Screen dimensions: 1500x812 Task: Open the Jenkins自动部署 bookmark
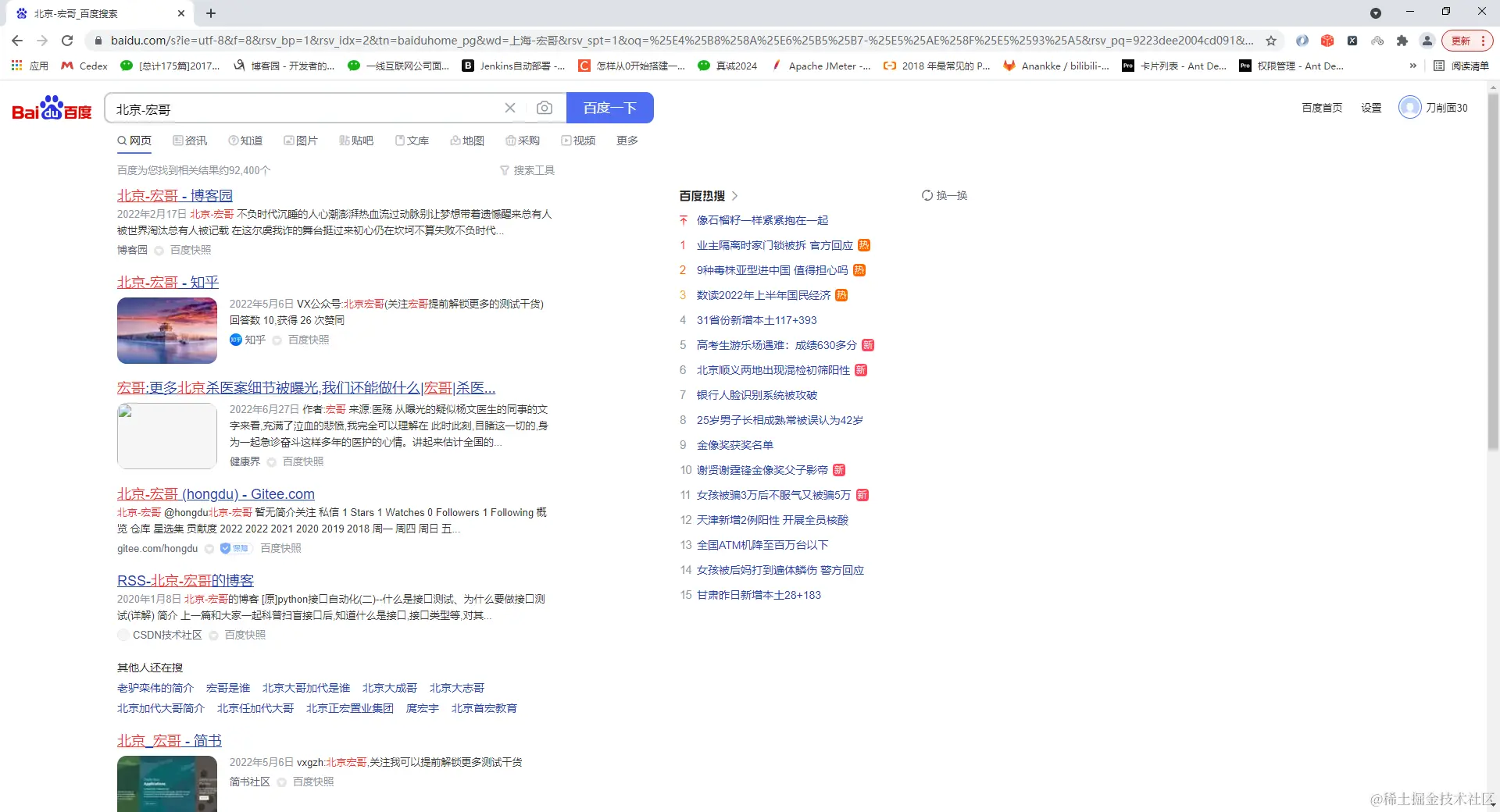513,66
